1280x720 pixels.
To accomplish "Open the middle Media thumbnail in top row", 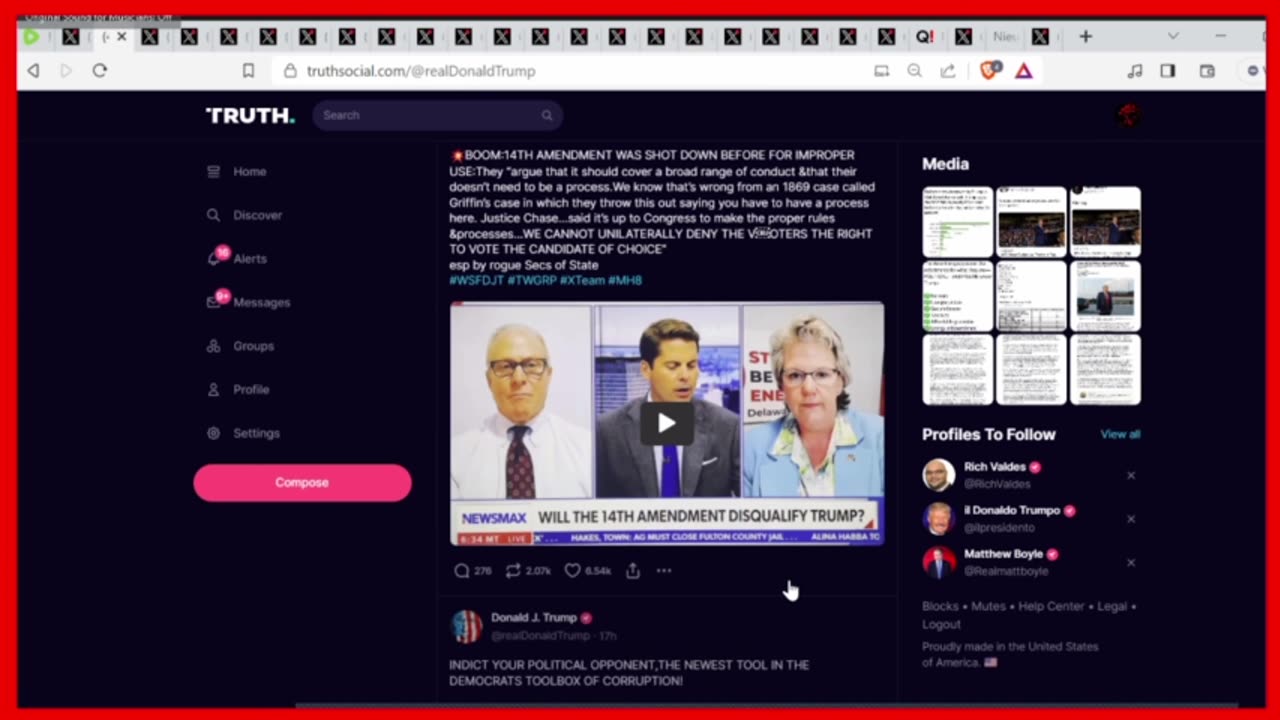I will click(1031, 222).
